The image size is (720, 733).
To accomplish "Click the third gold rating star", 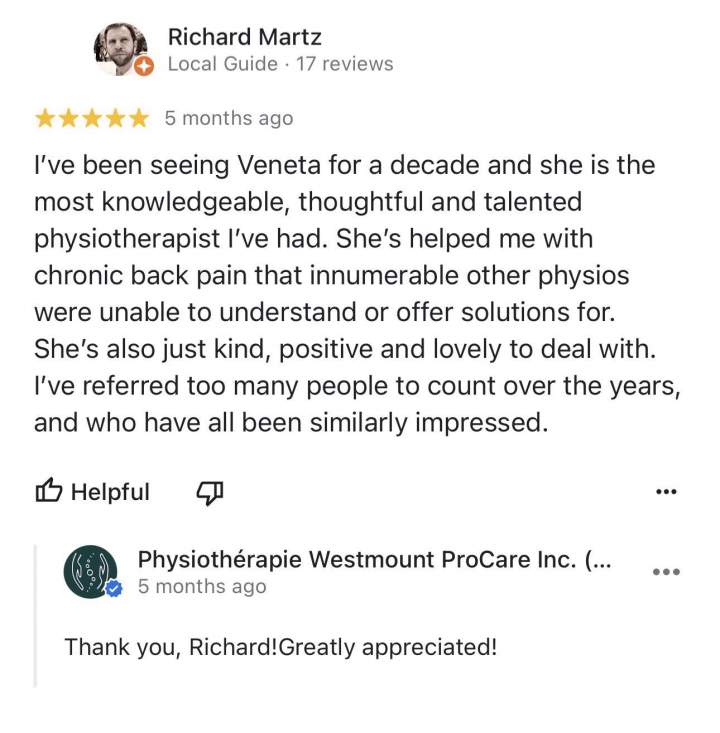I will [92, 118].
